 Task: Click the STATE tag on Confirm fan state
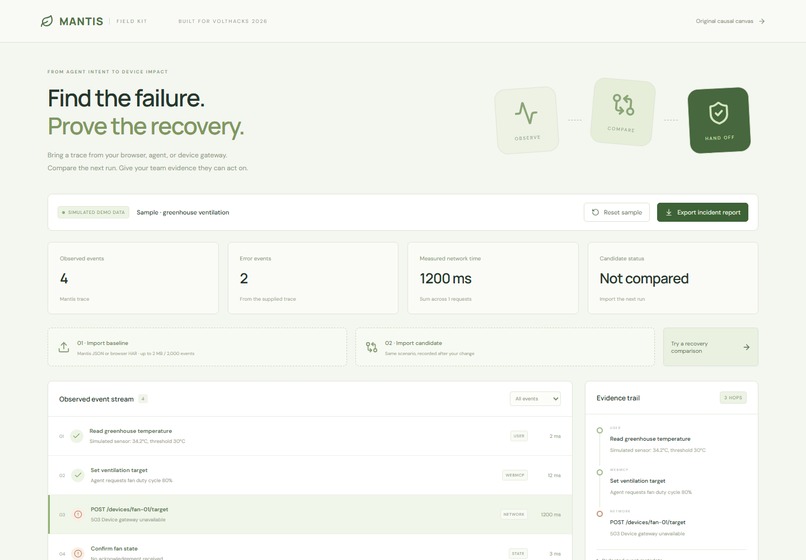coord(518,553)
